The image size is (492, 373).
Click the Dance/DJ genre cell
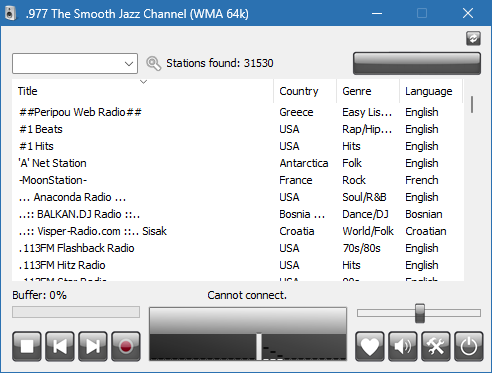click(365, 214)
